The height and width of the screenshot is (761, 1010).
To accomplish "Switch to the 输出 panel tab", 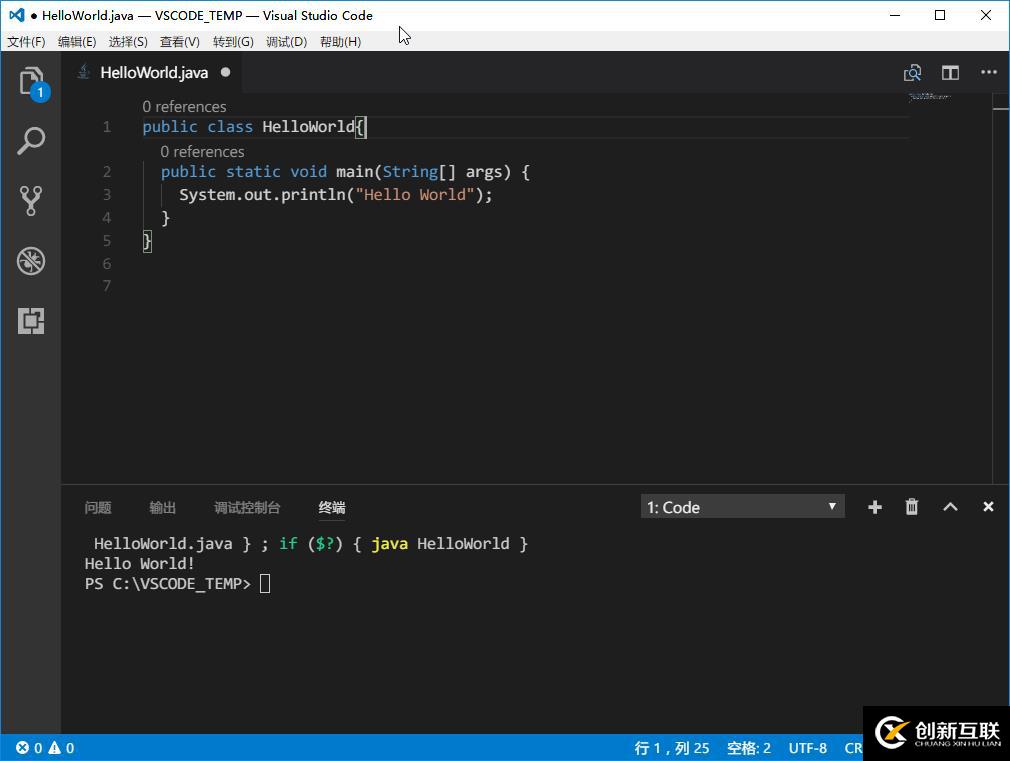I will click(162, 508).
